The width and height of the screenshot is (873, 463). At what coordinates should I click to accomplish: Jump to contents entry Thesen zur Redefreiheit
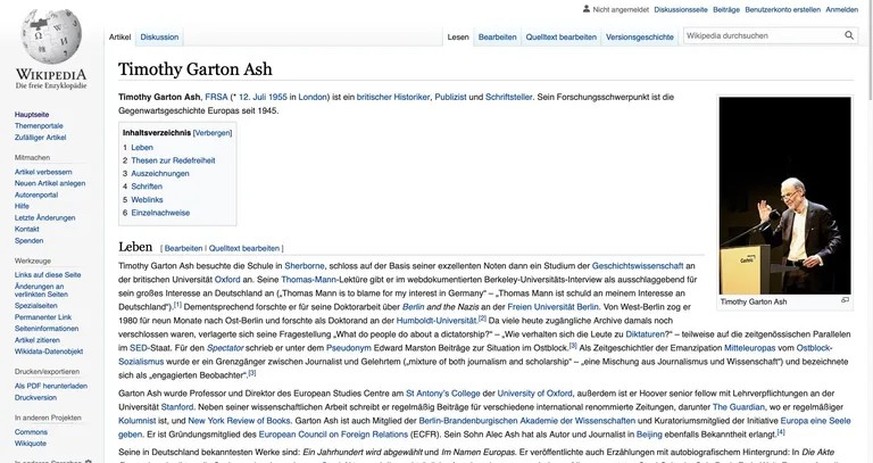pyautogui.click(x=169, y=160)
